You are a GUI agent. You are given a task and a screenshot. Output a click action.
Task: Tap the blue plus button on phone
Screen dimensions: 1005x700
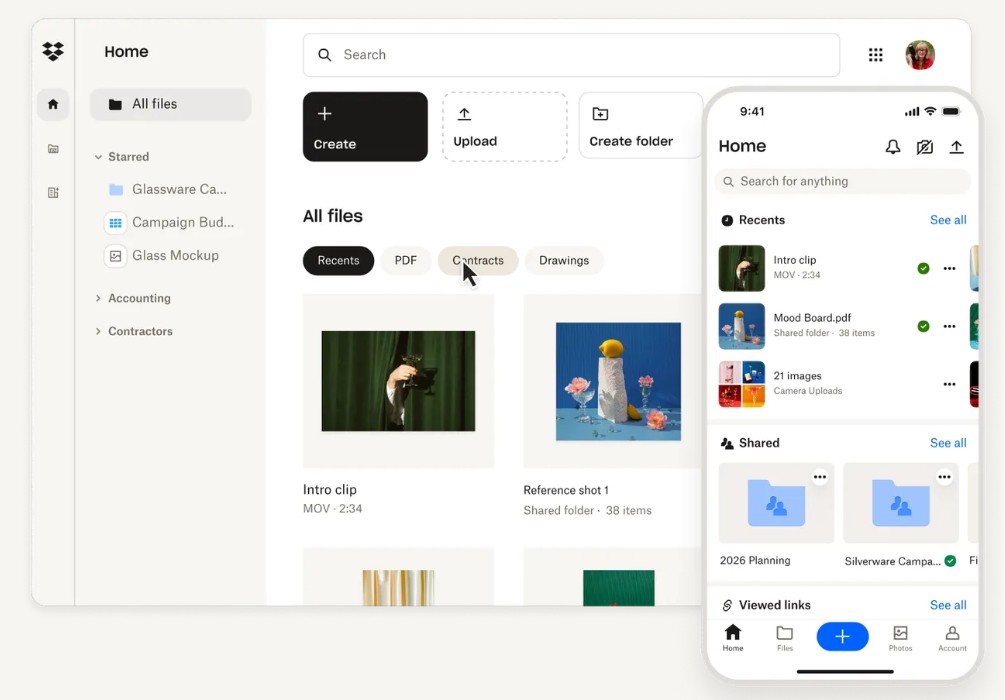pyautogui.click(x=842, y=637)
